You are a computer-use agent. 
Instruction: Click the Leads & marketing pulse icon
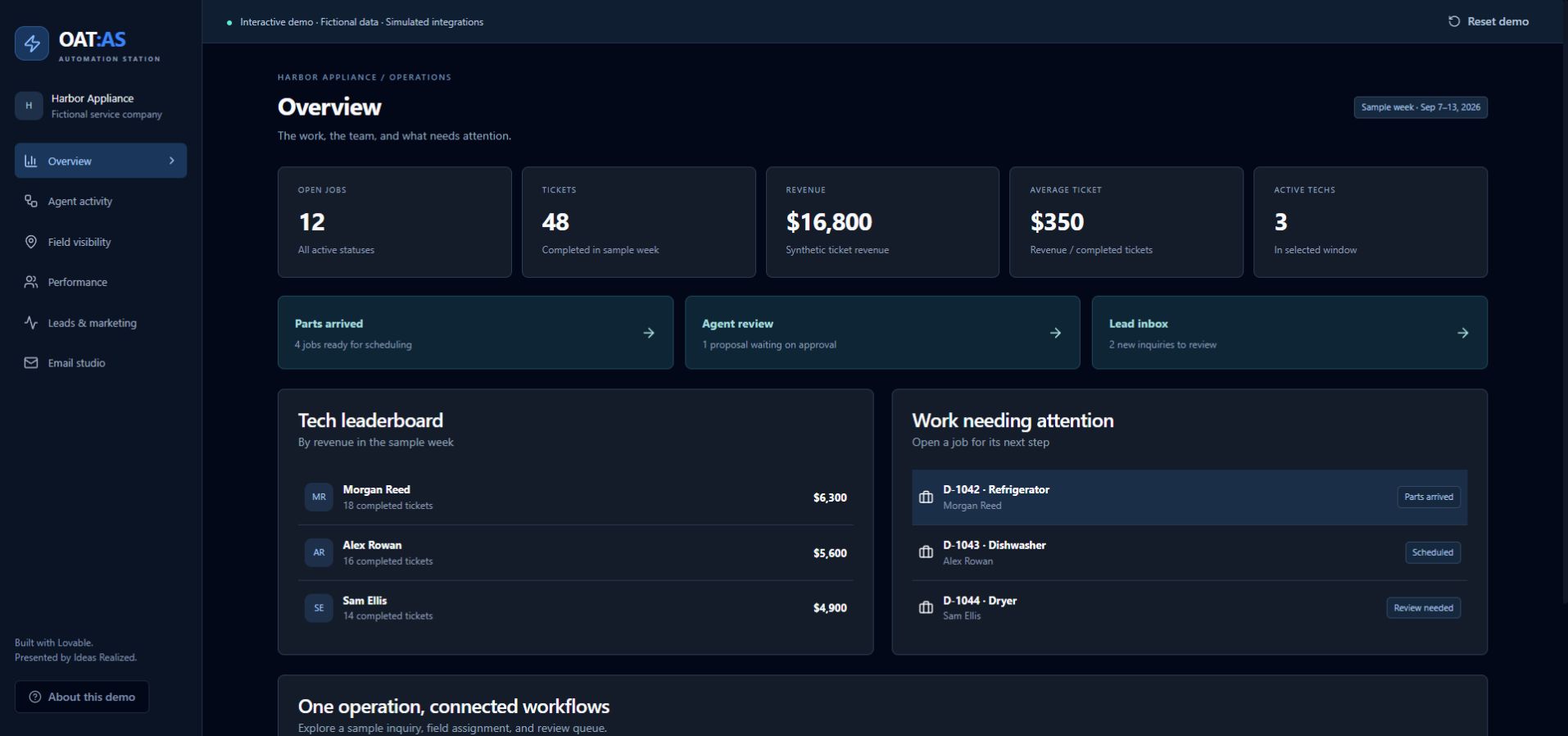(31, 323)
